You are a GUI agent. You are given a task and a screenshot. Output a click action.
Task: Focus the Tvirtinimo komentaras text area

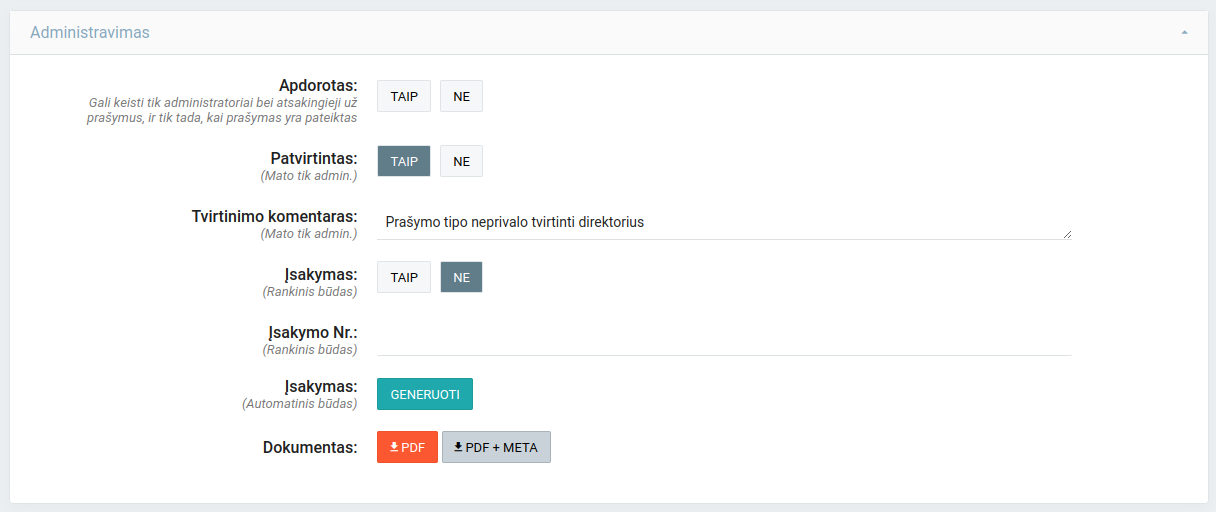[x=720, y=222]
